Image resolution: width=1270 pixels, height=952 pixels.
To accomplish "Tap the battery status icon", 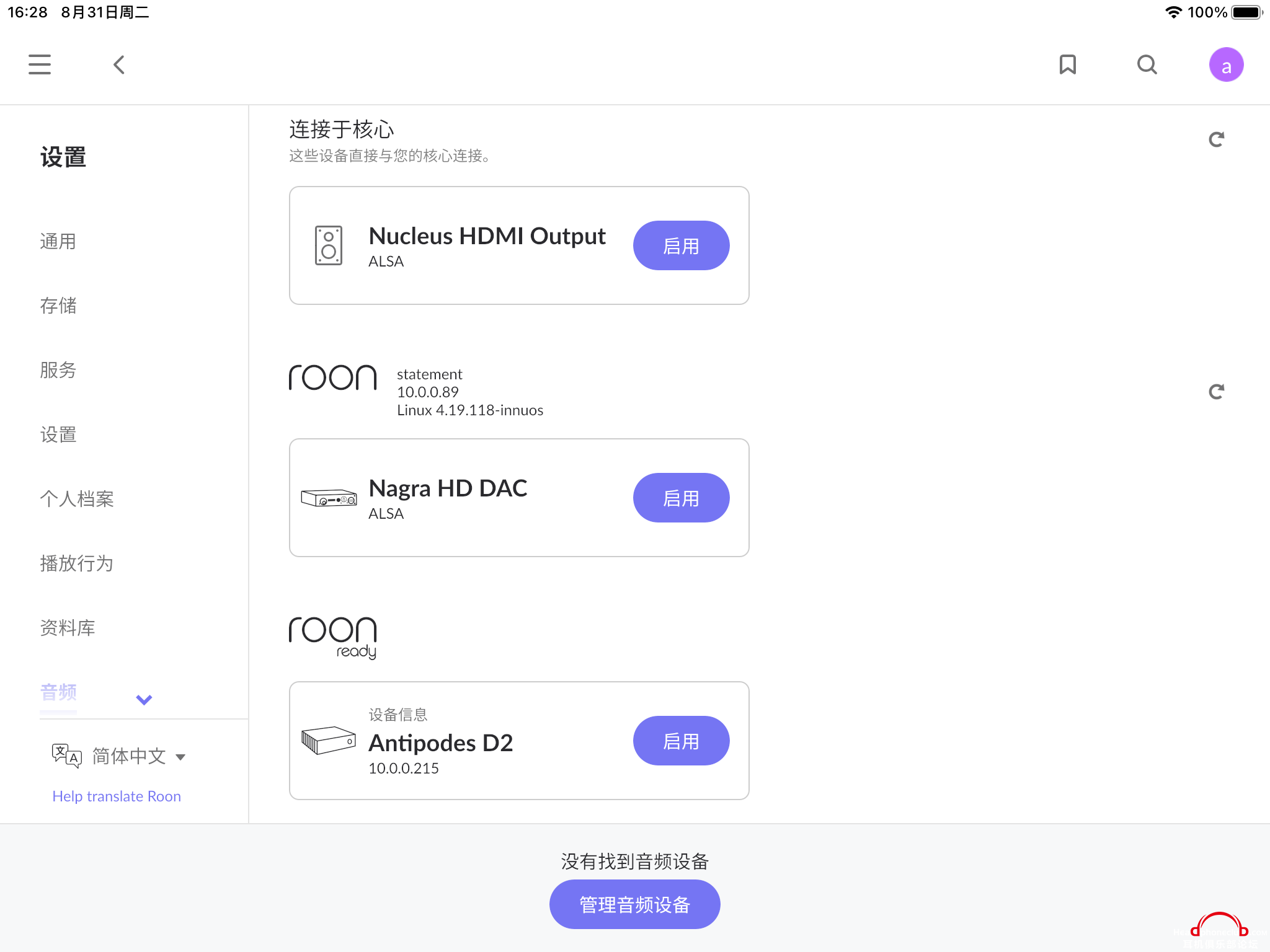I will 1247,12.
